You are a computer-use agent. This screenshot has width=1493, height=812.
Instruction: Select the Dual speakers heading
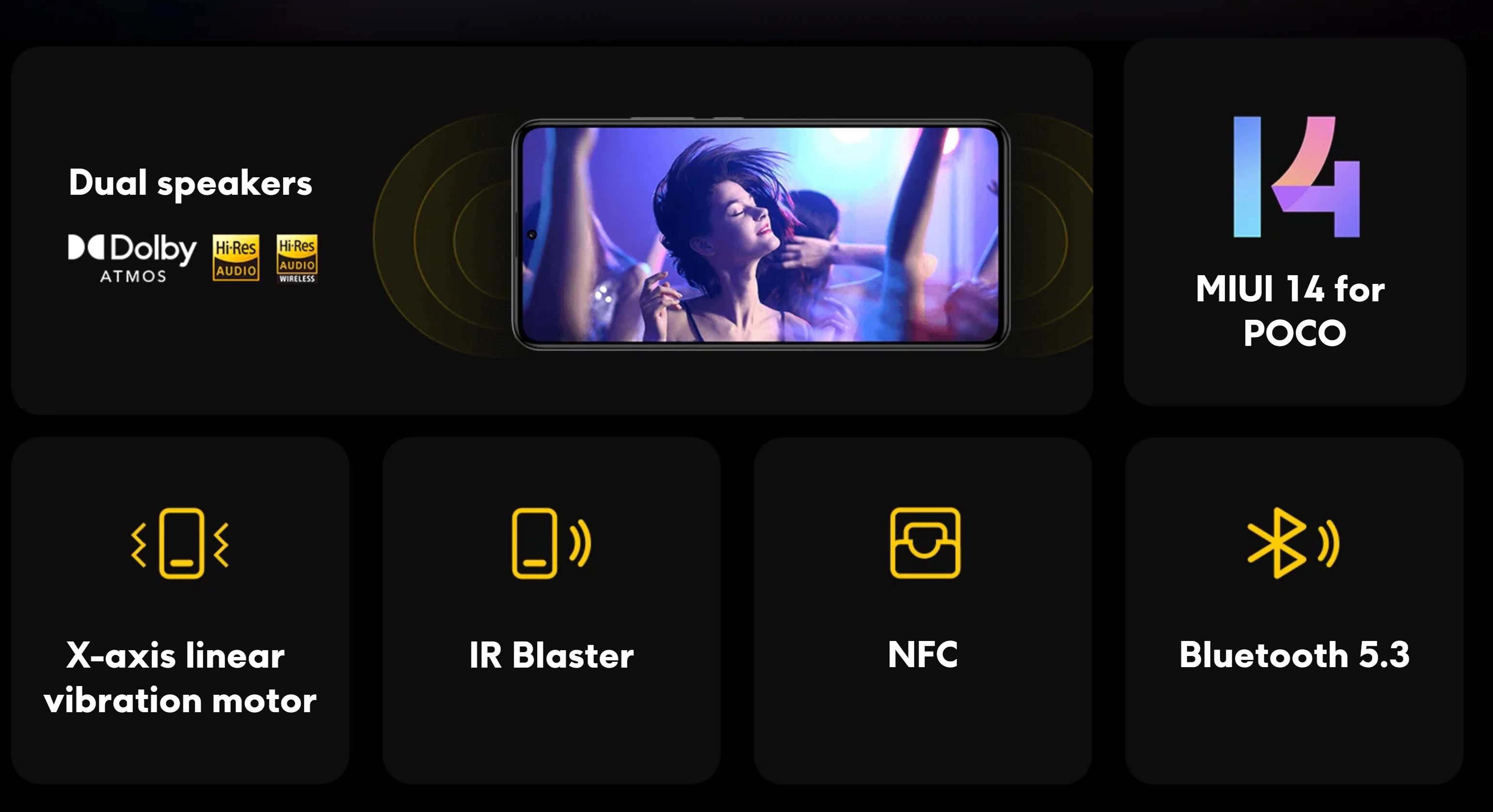190,183
